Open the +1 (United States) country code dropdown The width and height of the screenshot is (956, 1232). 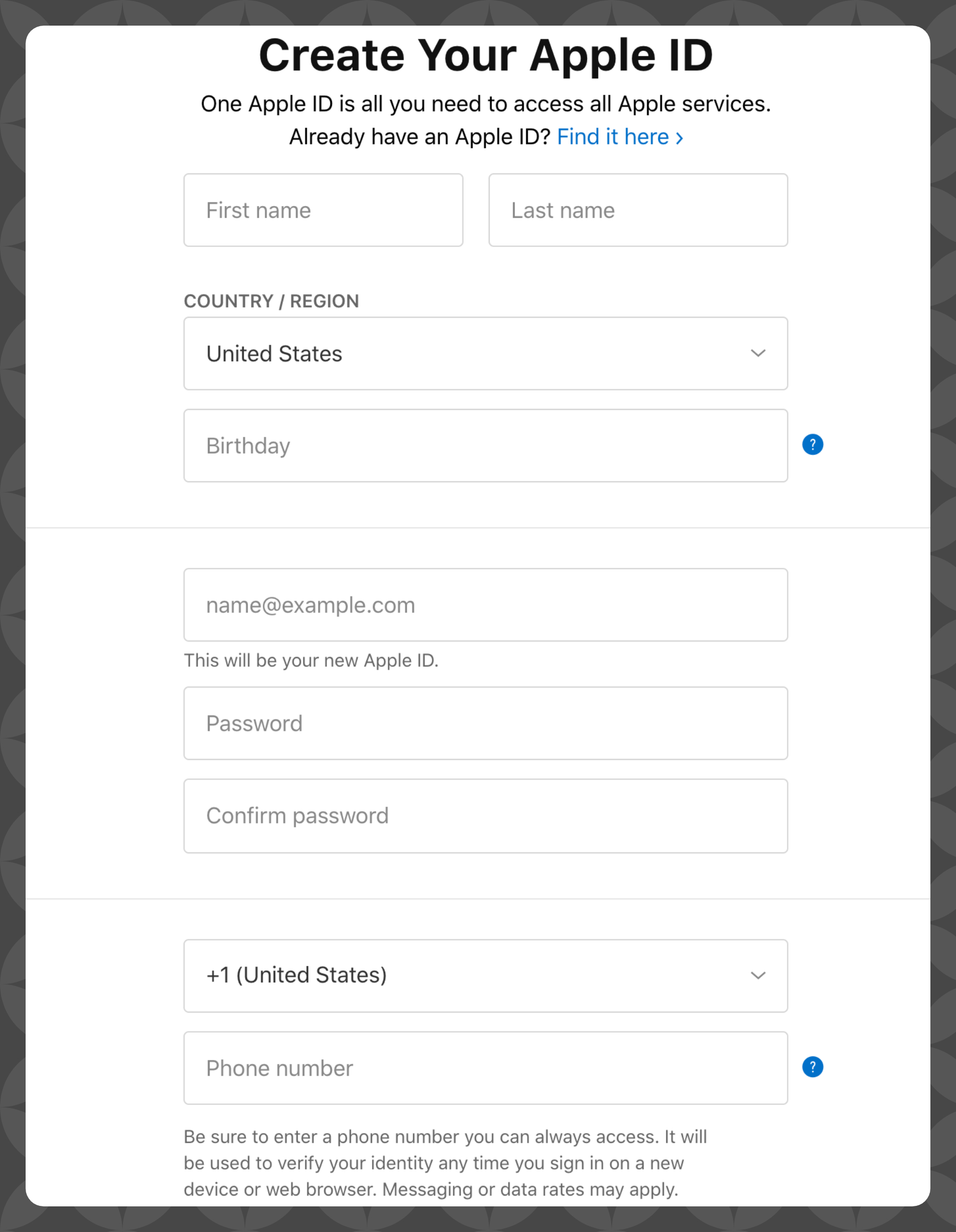(x=485, y=976)
